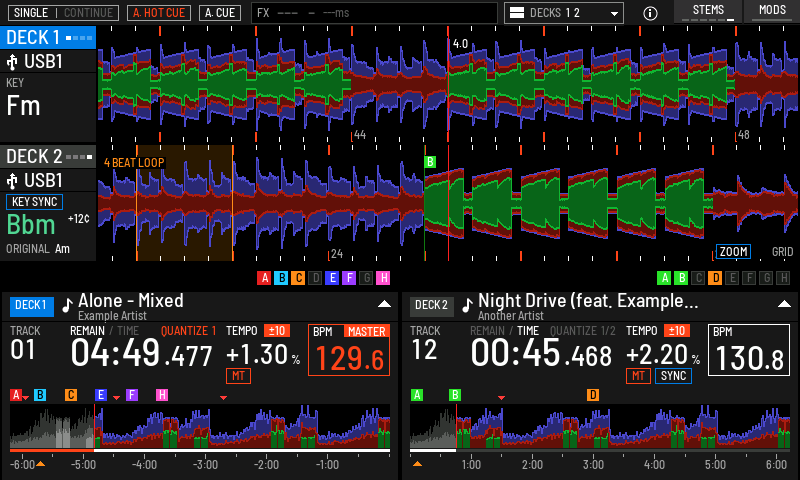This screenshot has height=480, width=800.
Task: Select Deck 2 green hot cue B in row
Action: [681, 278]
